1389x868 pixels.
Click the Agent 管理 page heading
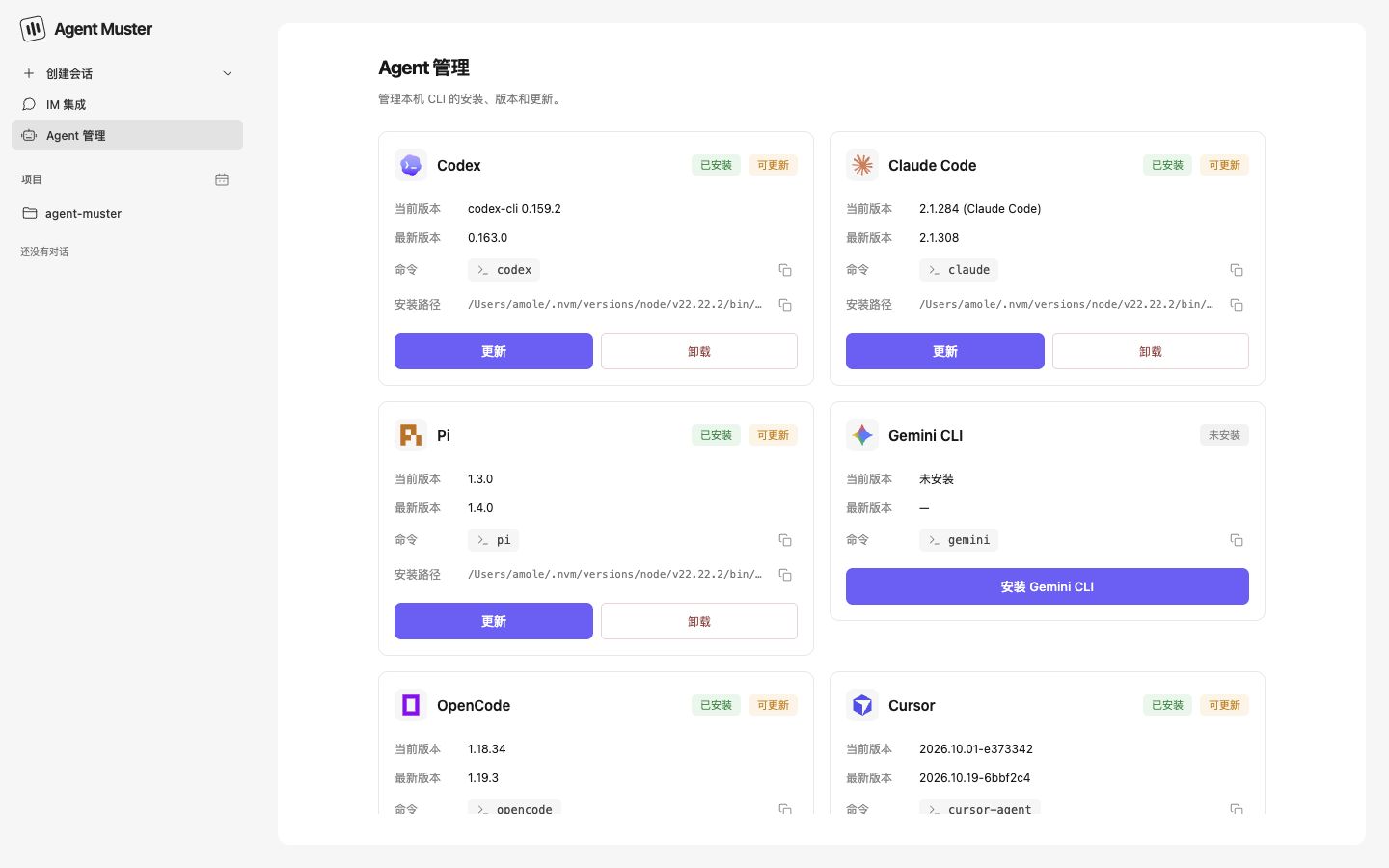[x=423, y=68]
